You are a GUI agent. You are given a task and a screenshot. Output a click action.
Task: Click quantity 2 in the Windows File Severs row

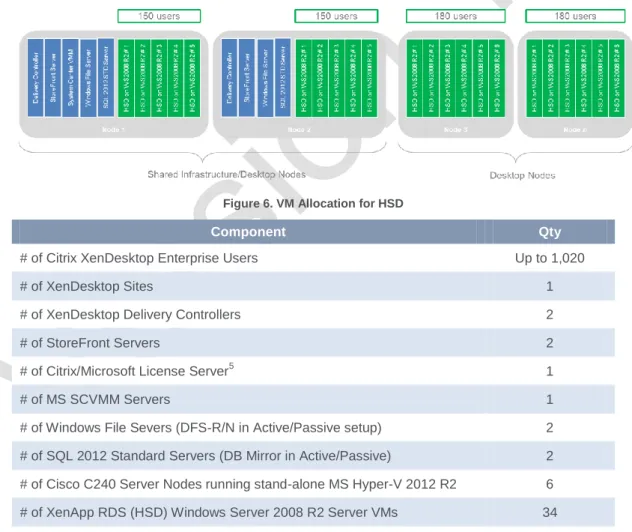click(550, 427)
